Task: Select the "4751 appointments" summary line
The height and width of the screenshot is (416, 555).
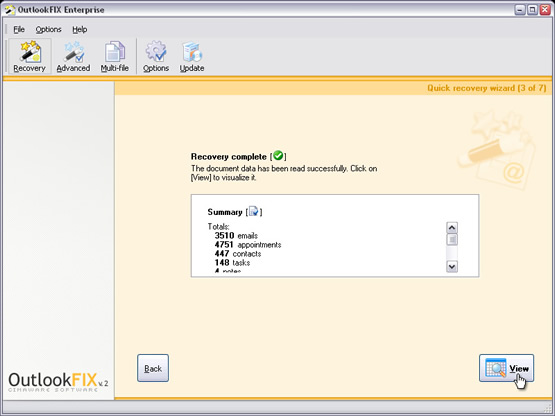Action: point(248,245)
